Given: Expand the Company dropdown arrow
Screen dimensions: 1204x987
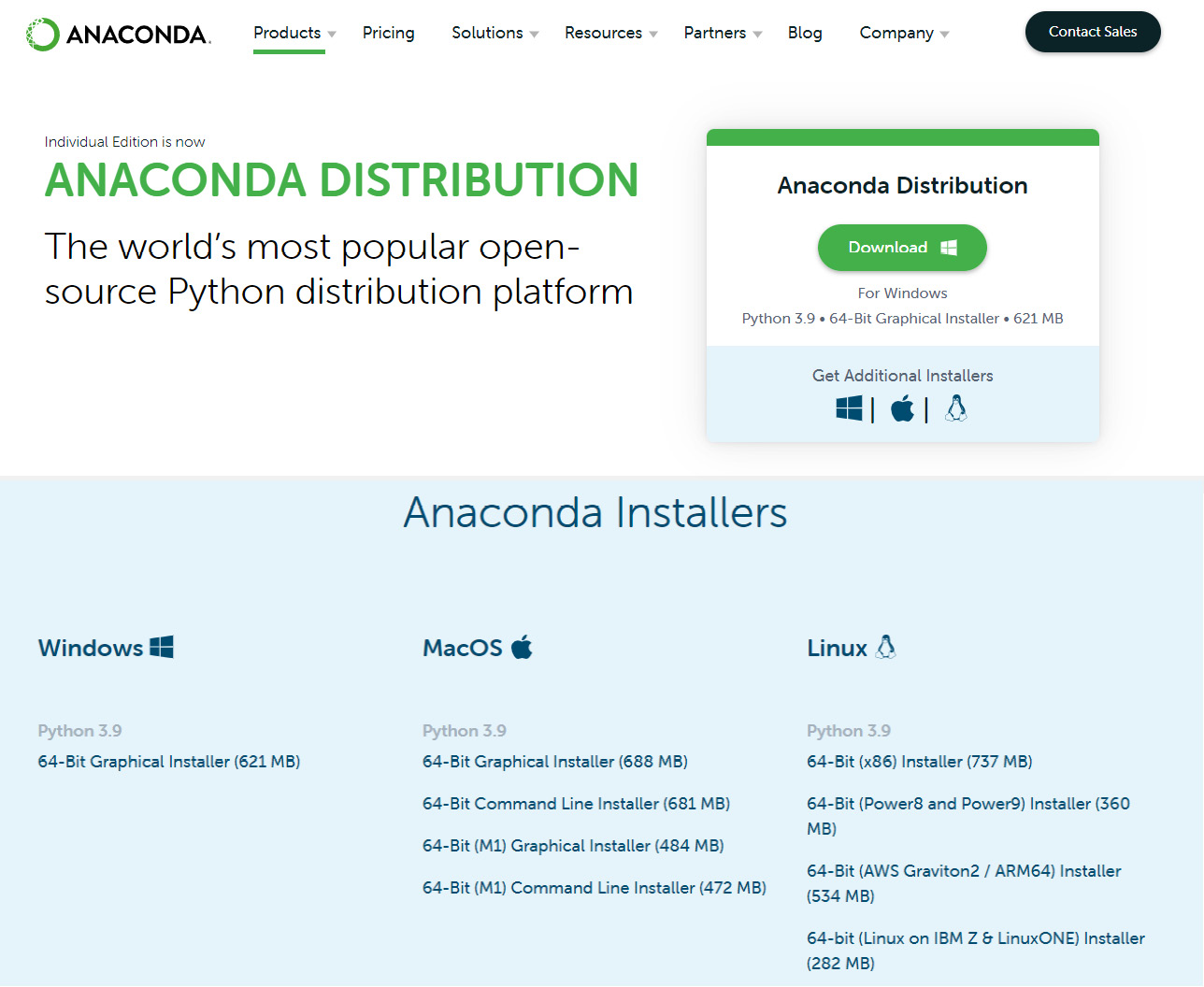Looking at the screenshot, I should coord(944,35).
